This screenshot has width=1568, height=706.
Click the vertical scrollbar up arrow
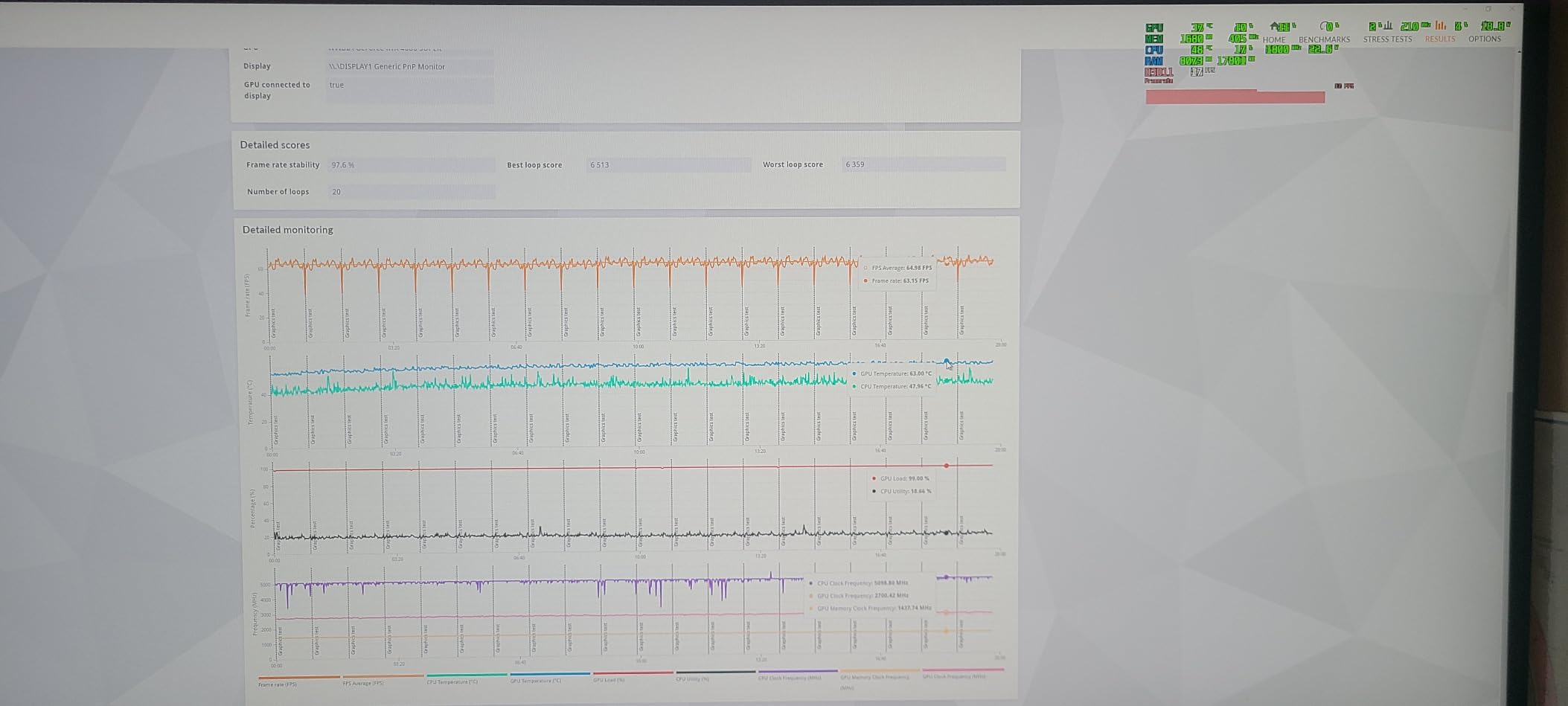[1518, 51]
